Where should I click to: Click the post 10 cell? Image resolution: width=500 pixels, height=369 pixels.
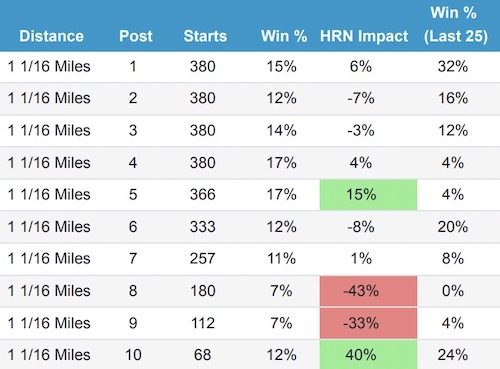[x=133, y=355]
